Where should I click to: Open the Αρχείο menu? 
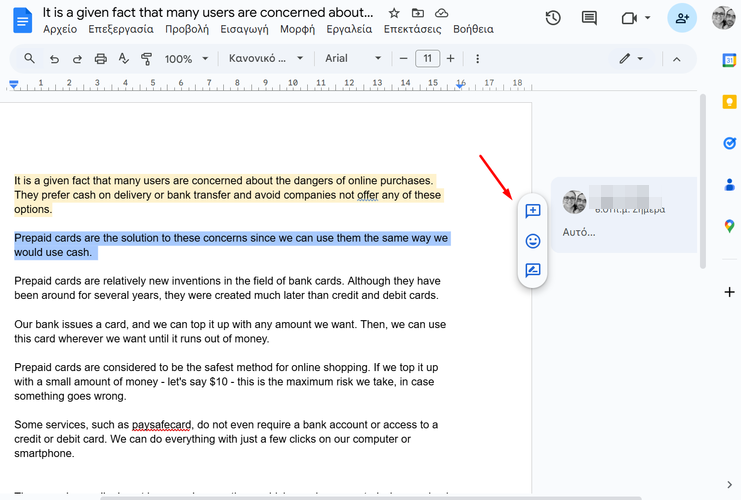tap(60, 30)
